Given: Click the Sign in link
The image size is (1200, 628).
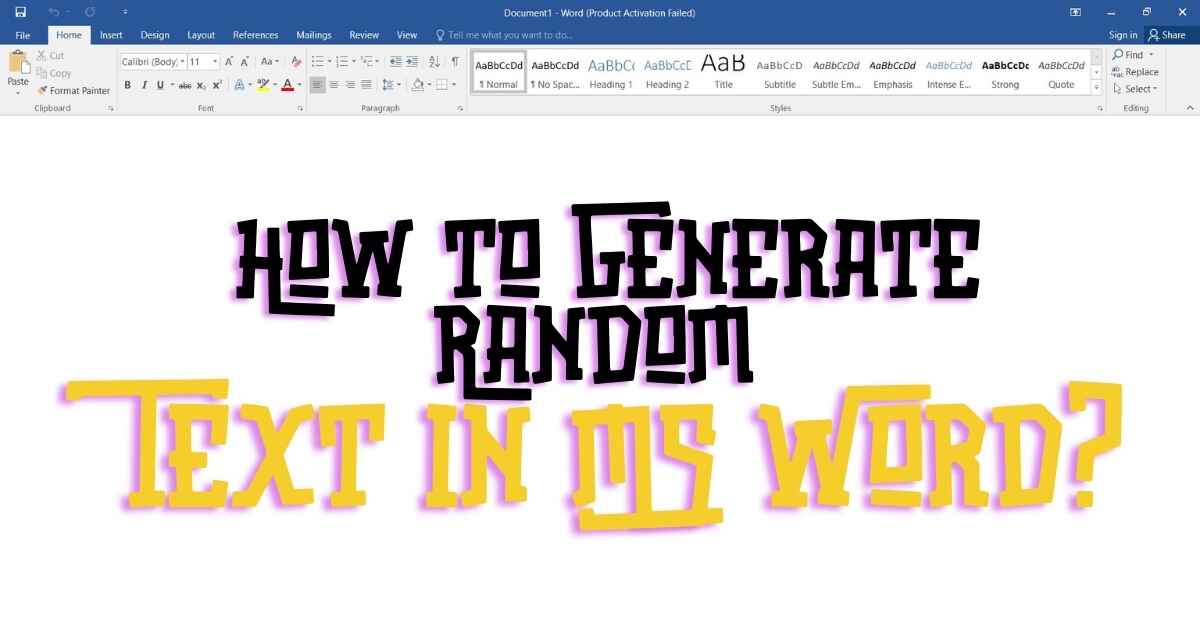Looking at the screenshot, I should coord(1123,35).
